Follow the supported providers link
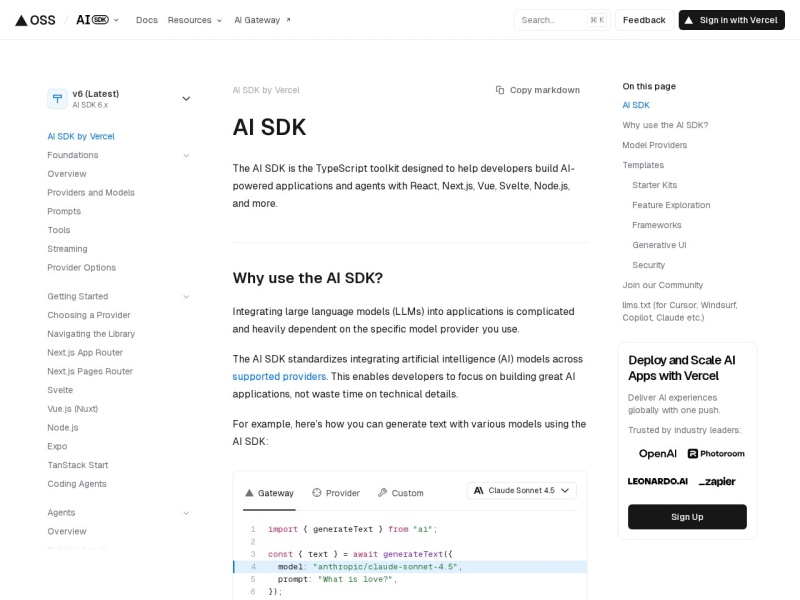This screenshot has height=600, width=800. tap(279, 377)
